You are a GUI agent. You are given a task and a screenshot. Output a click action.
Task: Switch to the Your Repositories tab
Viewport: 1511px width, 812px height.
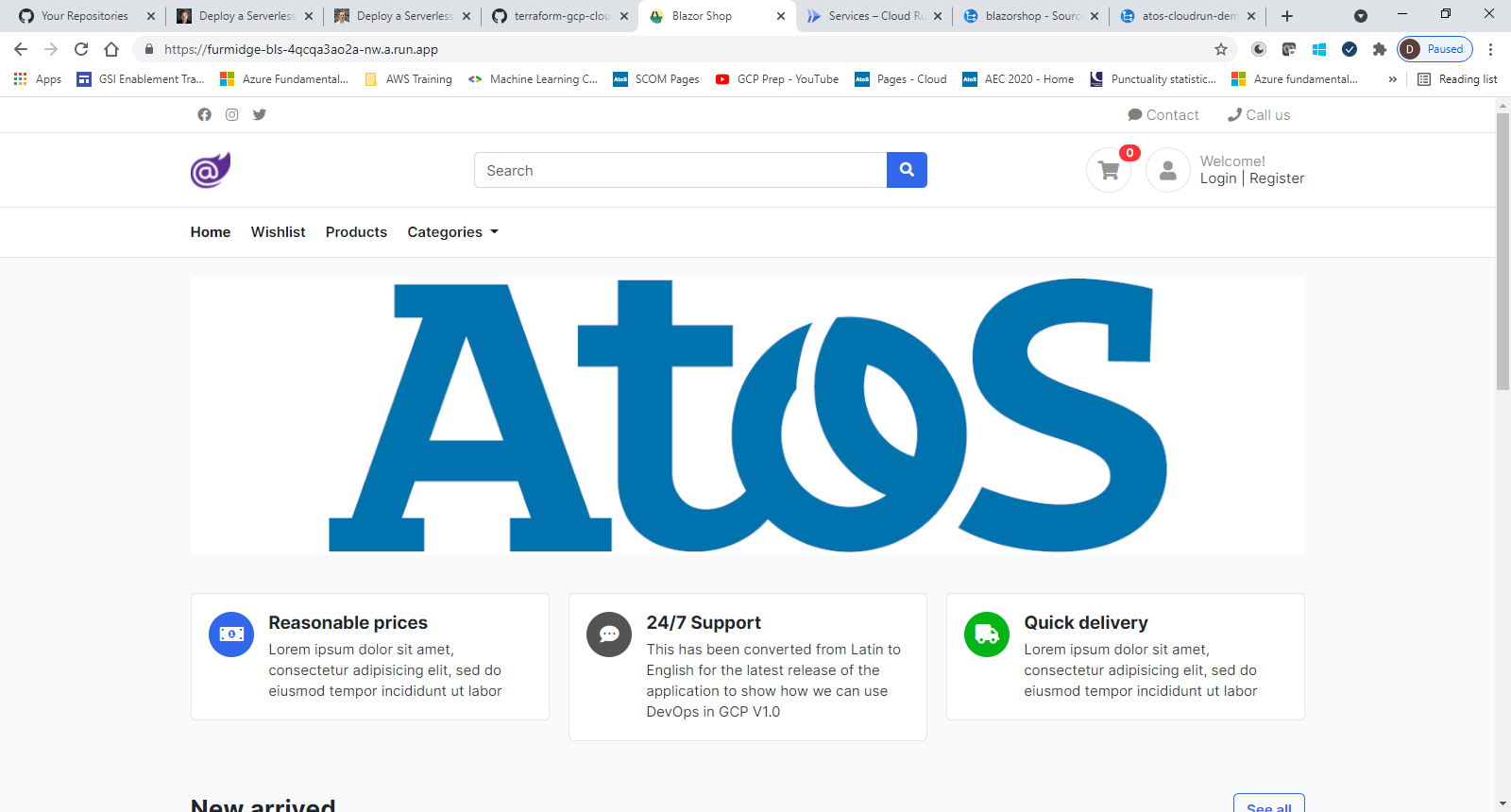(x=85, y=16)
